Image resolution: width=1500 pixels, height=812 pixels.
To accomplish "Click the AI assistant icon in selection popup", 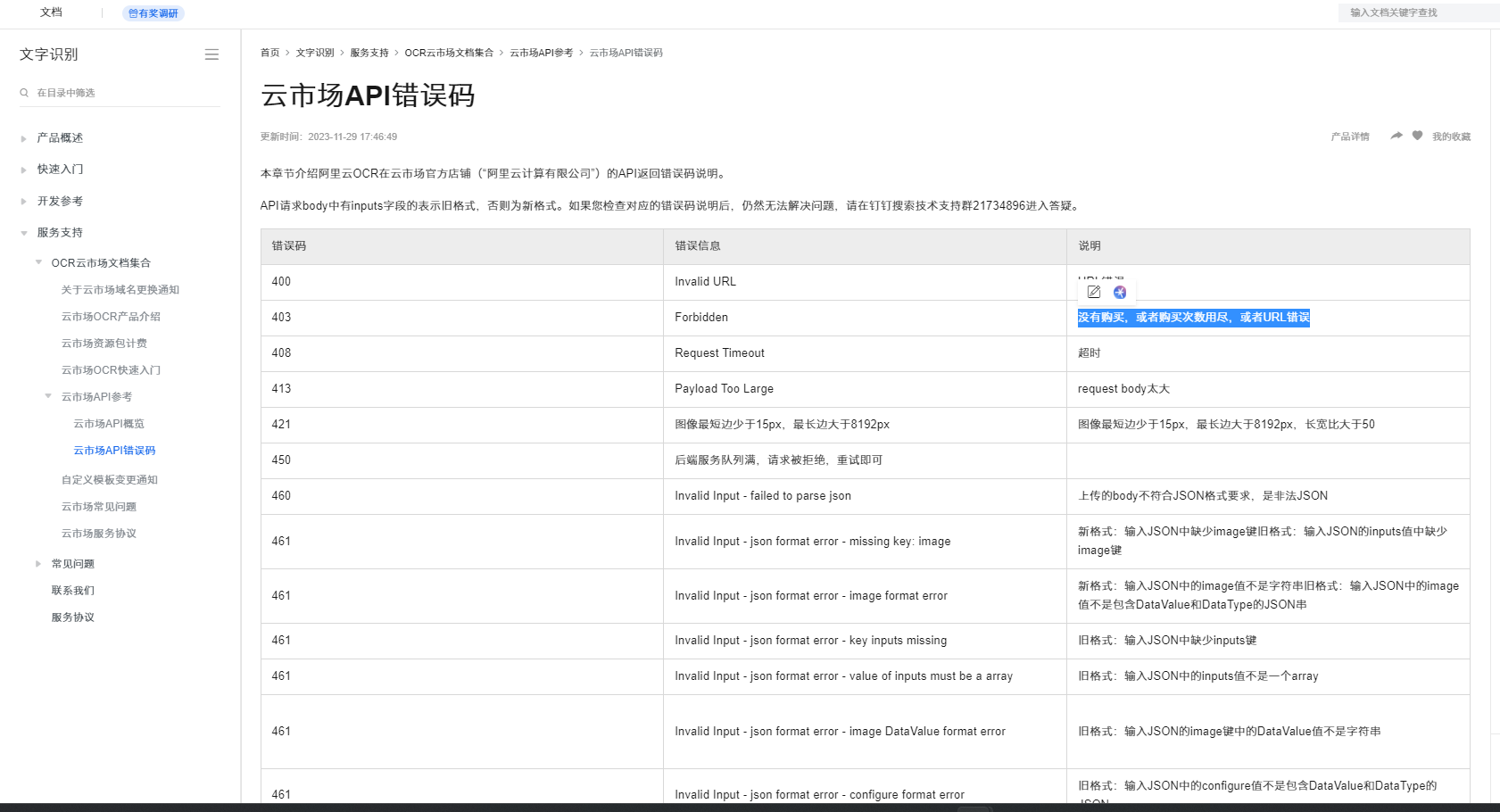I will point(1120,292).
